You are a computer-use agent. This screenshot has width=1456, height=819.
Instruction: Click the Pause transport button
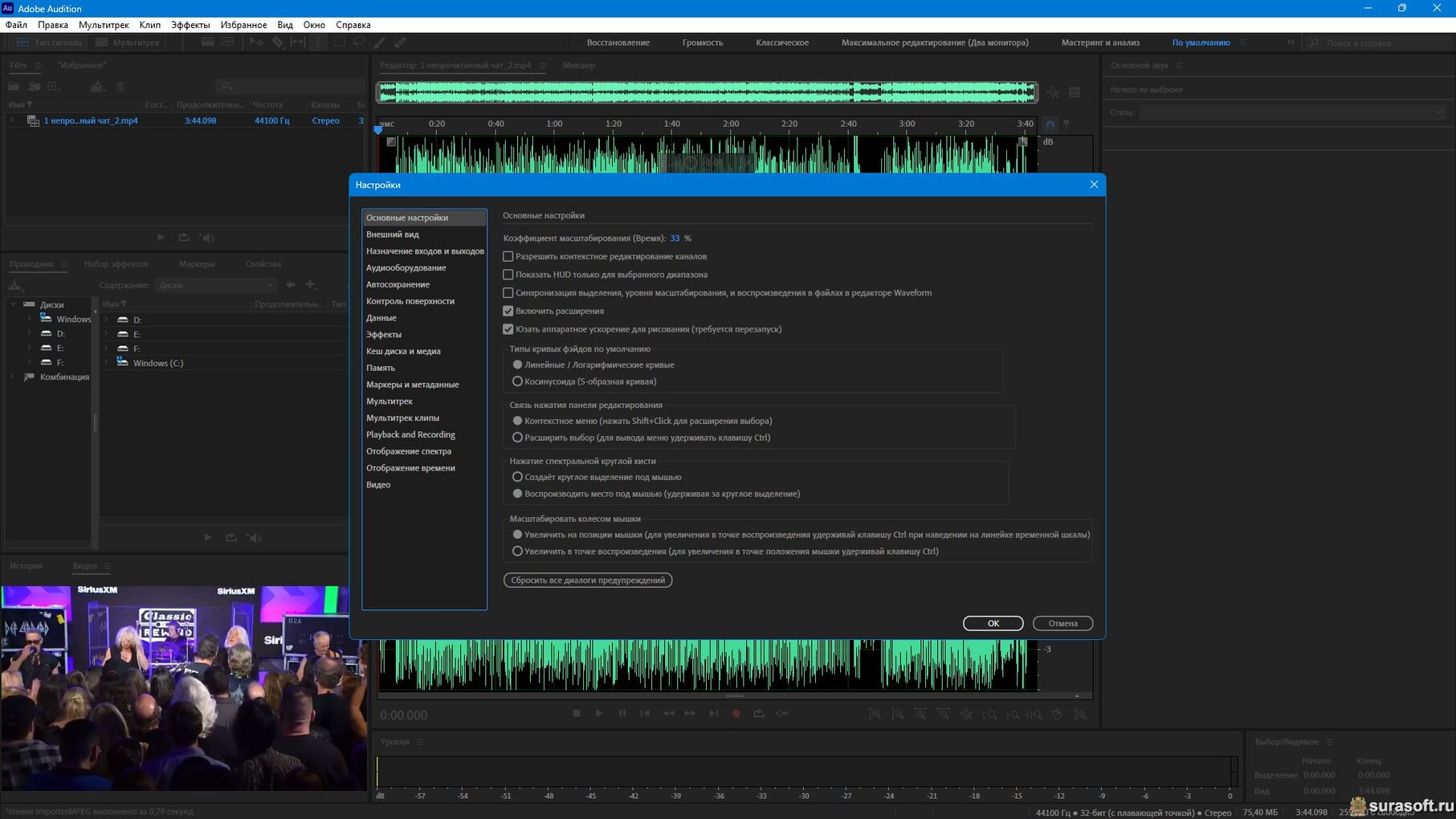622,713
